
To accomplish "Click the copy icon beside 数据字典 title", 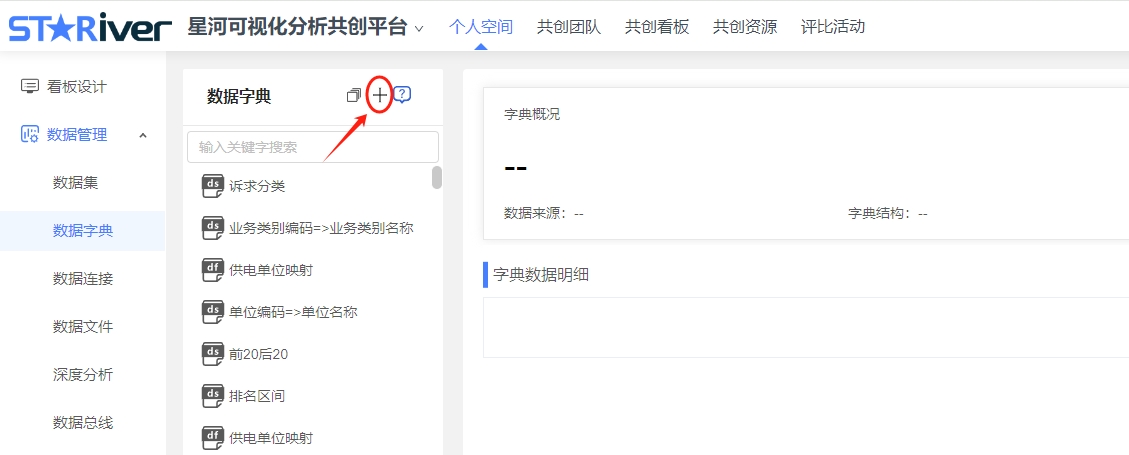I will click(353, 96).
